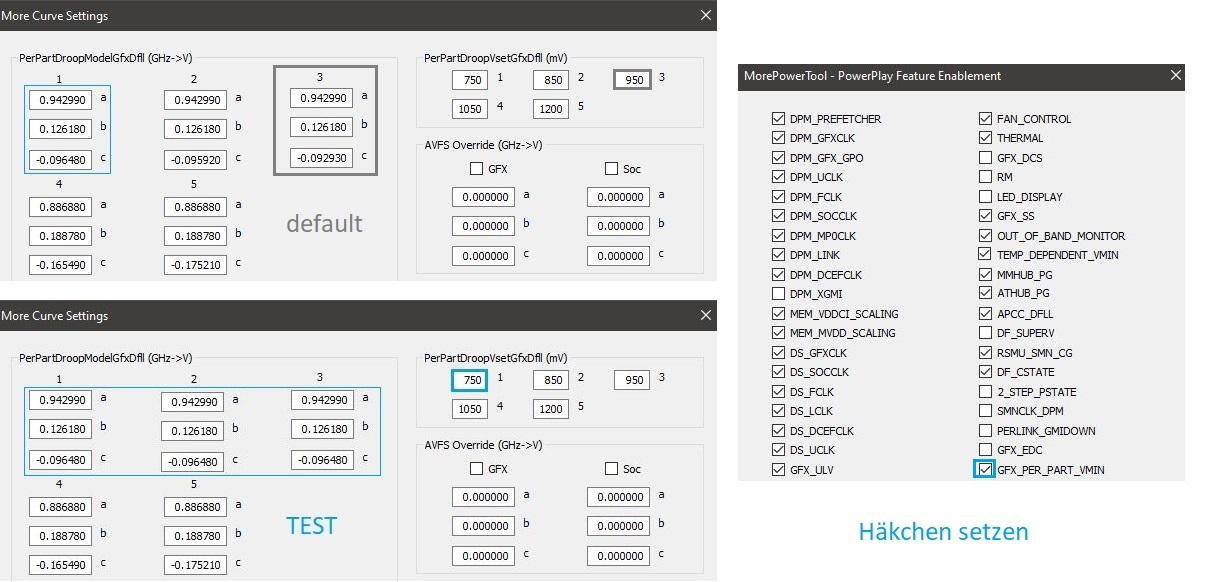Screen dimensions: 1210x582
Task: Uncheck the MEM_MVDD_SCALING option
Action: [779, 333]
